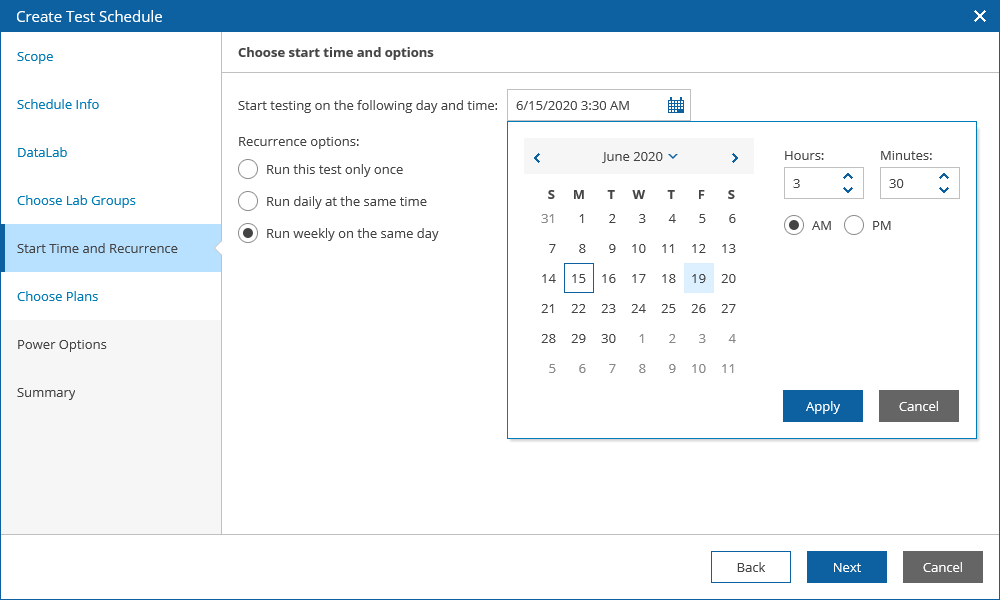The height and width of the screenshot is (600, 1000).
Task: Select Run this test only once
Action: (248, 169)
